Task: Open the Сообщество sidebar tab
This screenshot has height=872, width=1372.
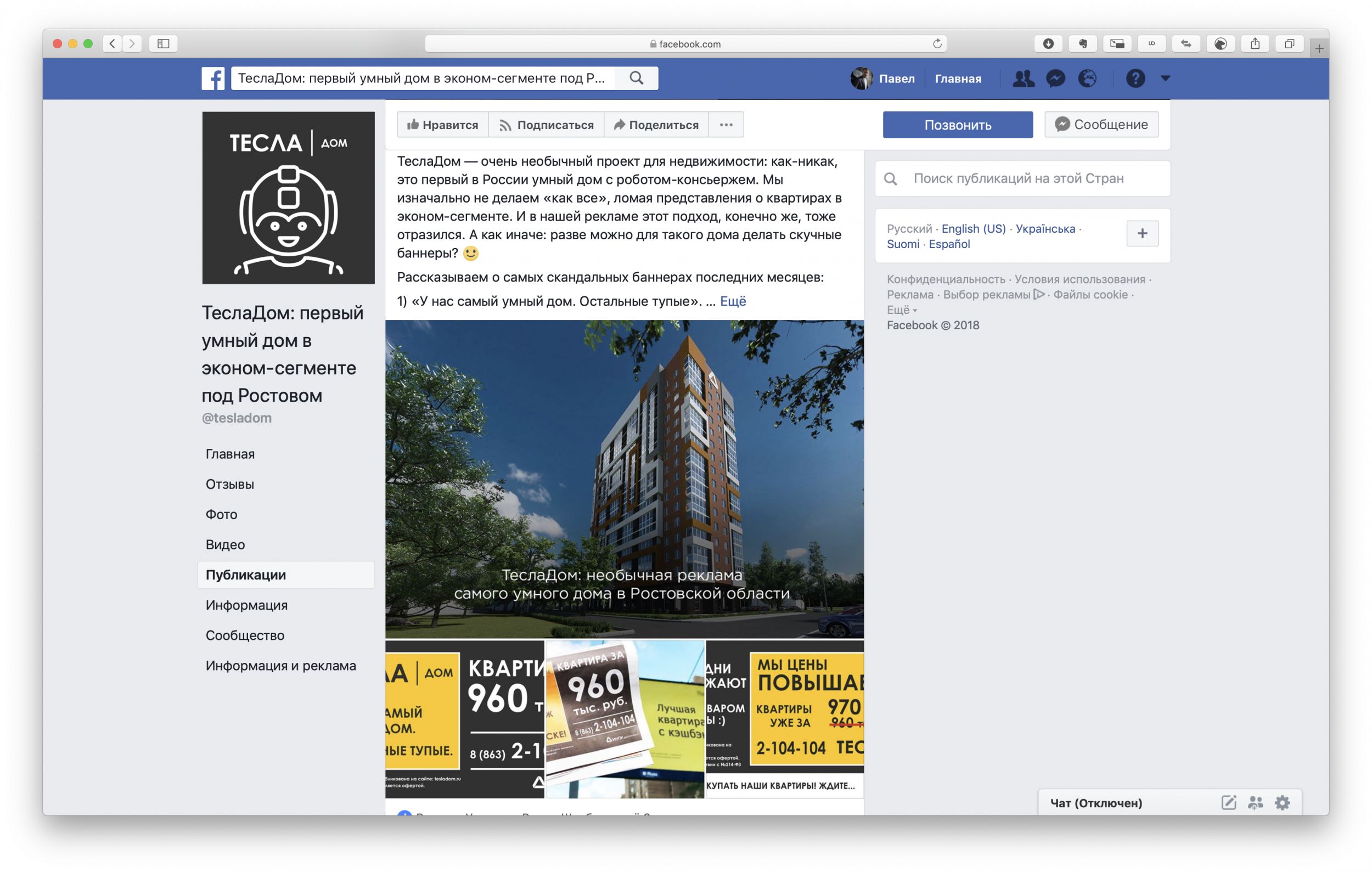Action: tap(245, 635)
